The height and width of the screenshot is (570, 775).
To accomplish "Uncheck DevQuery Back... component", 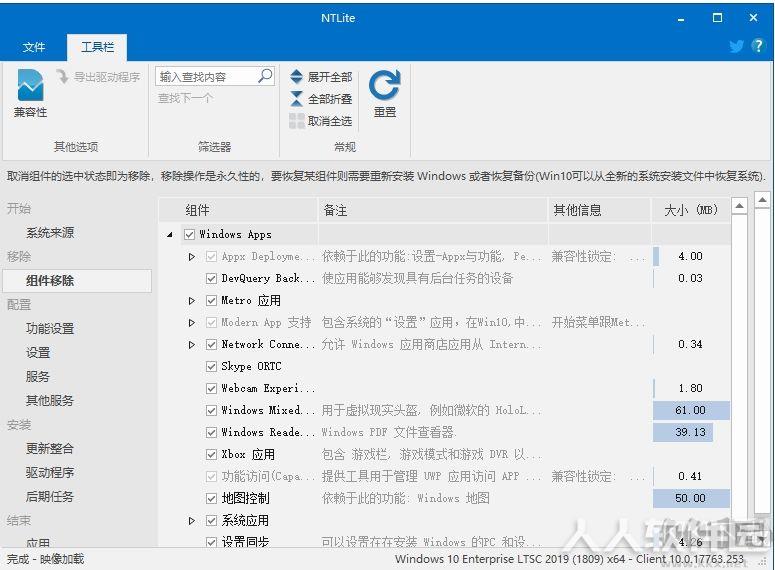I will click(211, 278).
